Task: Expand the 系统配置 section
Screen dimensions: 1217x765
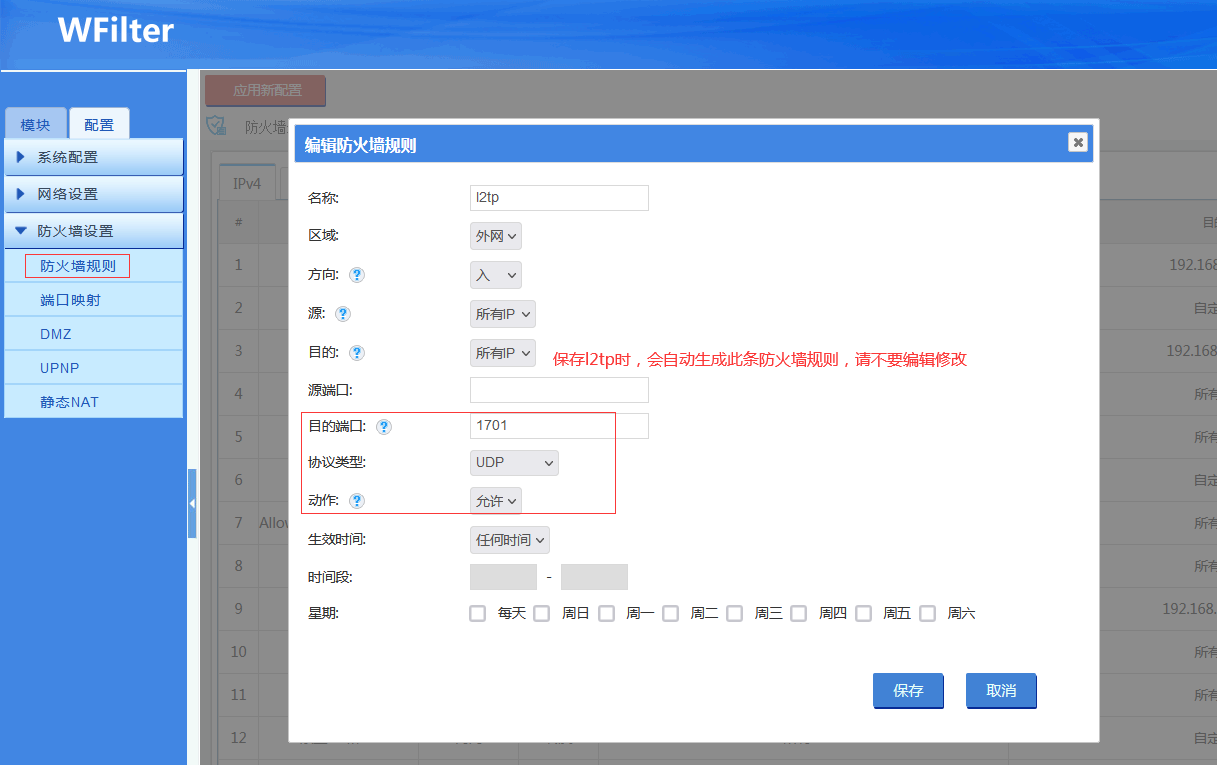Action: click(x=94, y=157)
